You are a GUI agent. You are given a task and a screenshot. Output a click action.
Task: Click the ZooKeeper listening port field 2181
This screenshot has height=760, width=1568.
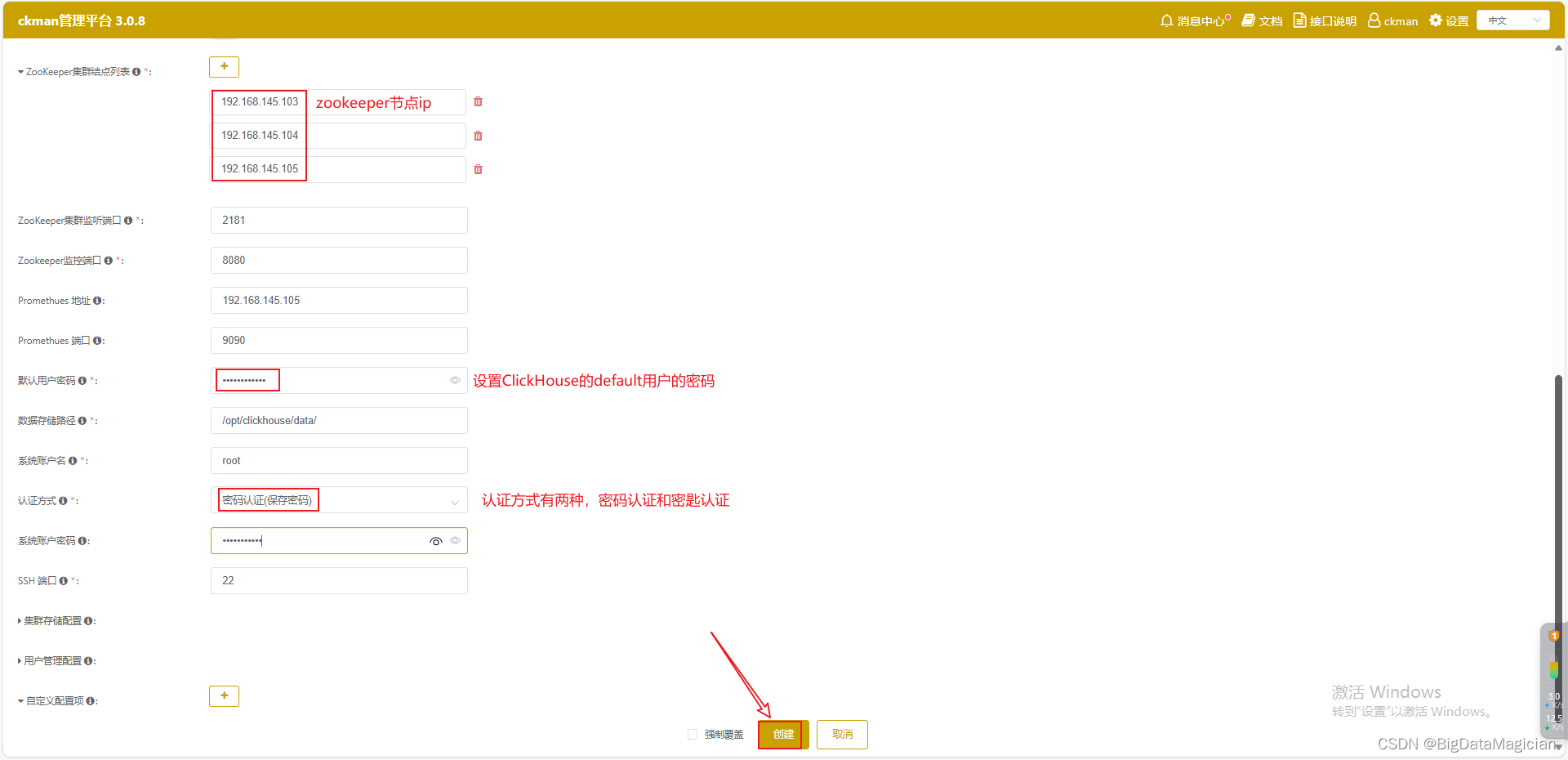click(339, 220)
